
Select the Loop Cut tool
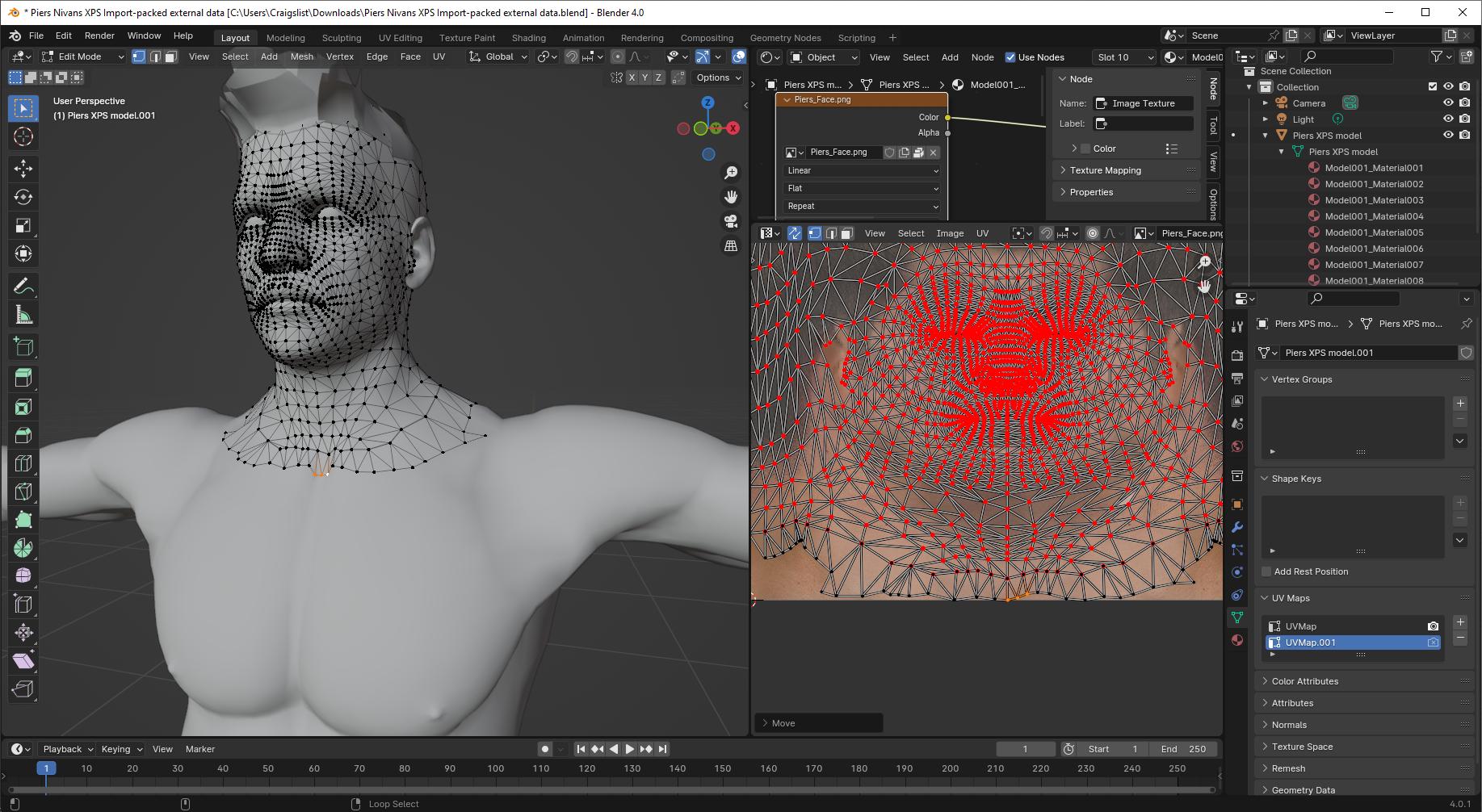[x=23, y=463]
